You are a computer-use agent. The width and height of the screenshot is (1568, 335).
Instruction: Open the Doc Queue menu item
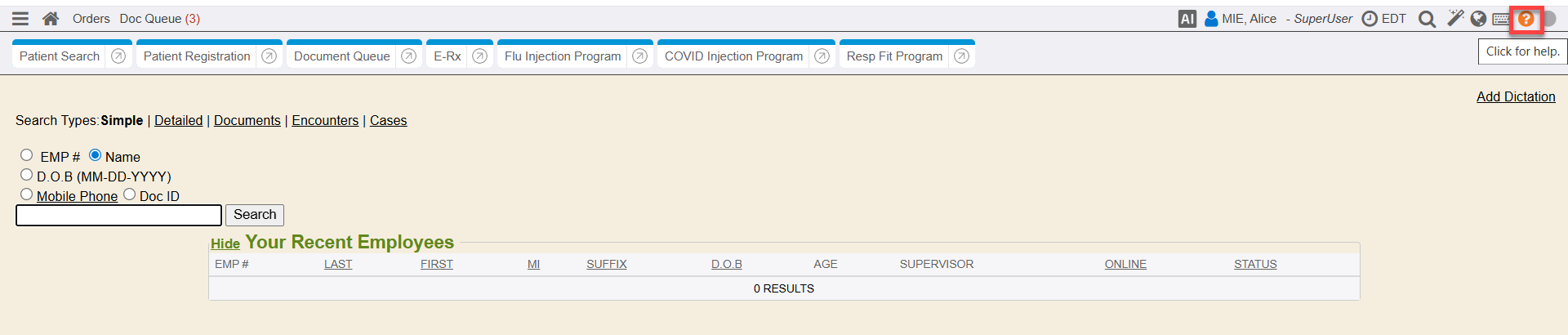159,19
